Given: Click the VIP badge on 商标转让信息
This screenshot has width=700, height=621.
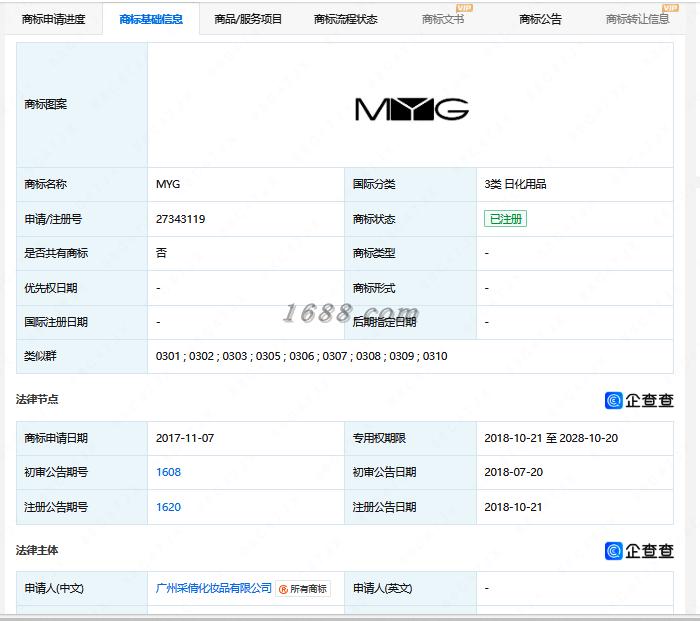Looking at the screenshot, I should (x=671, y=8).
